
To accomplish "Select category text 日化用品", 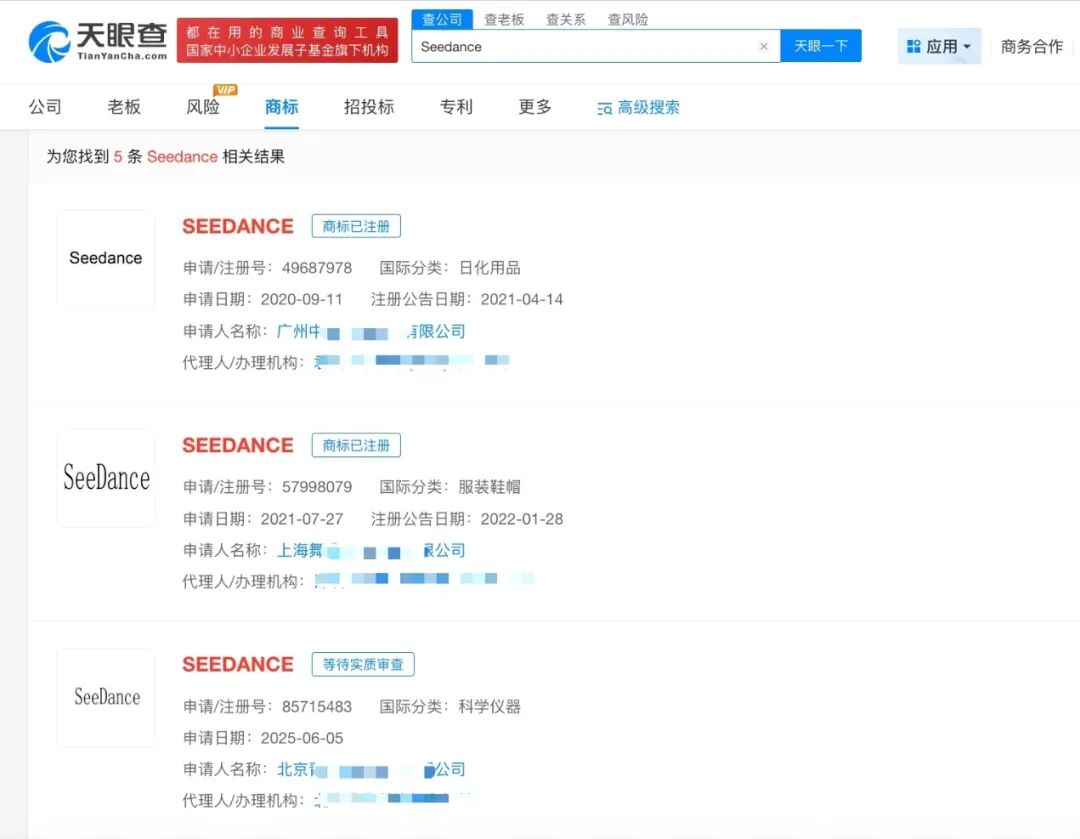I will 490,268.
